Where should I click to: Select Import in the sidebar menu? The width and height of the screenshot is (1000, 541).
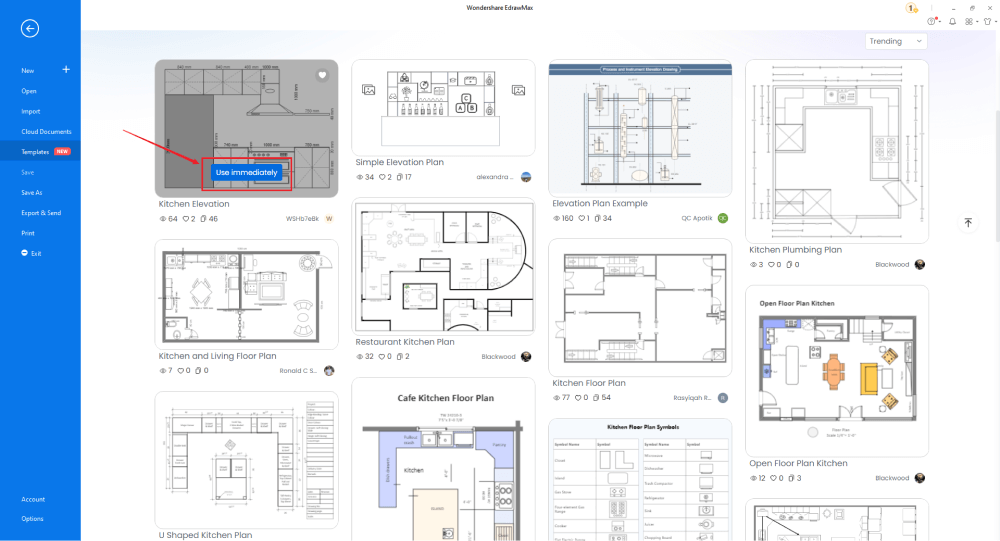(x=31, y=112)
